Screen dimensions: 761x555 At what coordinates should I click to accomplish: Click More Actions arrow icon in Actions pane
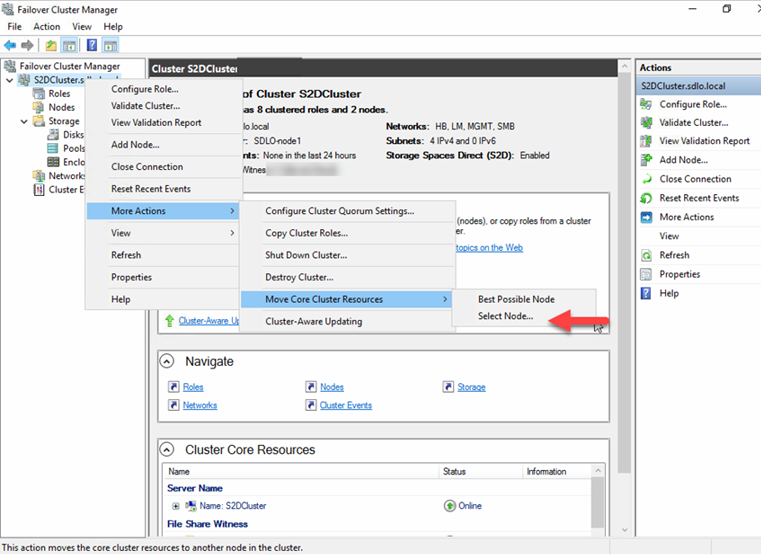[x=646, y=217]
